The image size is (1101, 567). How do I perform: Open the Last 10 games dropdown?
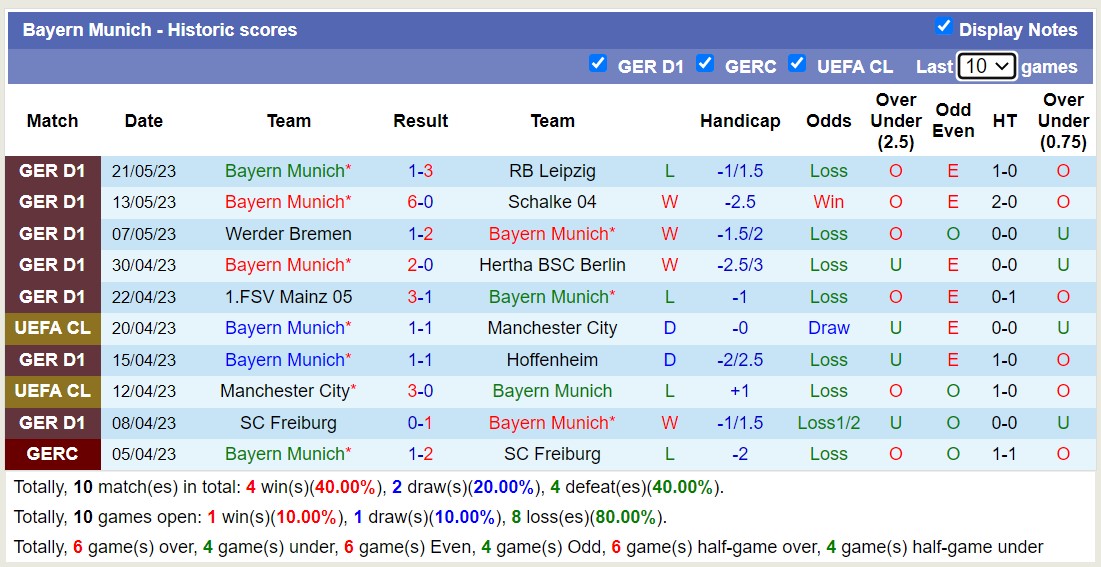coord(987,67)
